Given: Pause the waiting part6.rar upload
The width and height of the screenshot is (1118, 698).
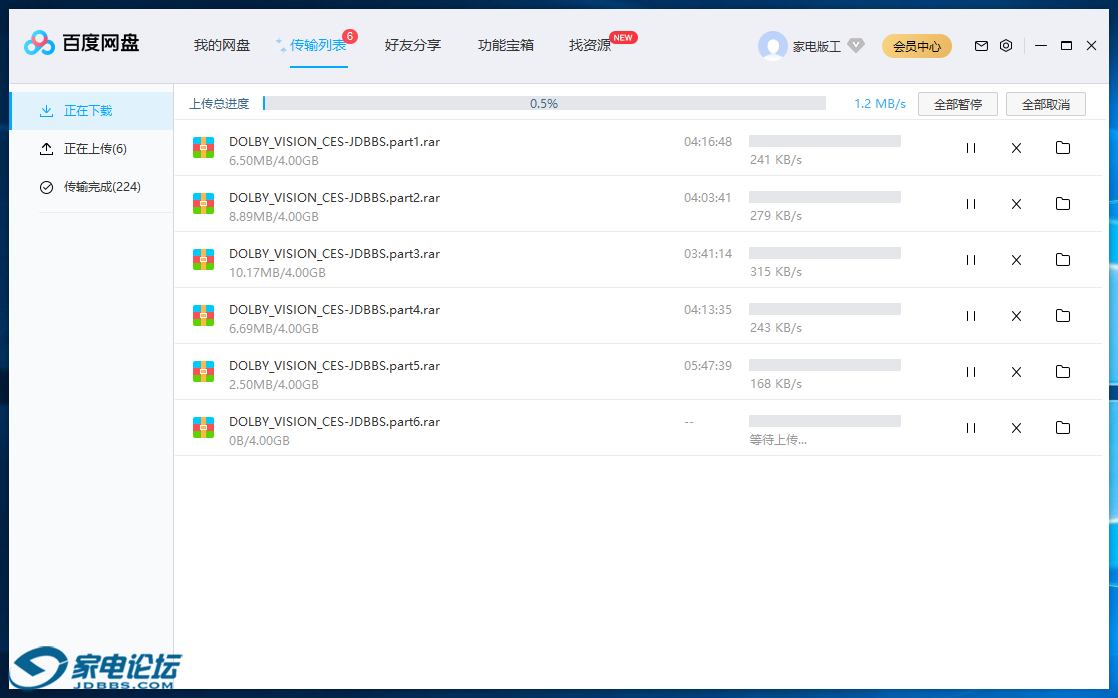Looking at the screenshot, I should (x=970, y=428).
